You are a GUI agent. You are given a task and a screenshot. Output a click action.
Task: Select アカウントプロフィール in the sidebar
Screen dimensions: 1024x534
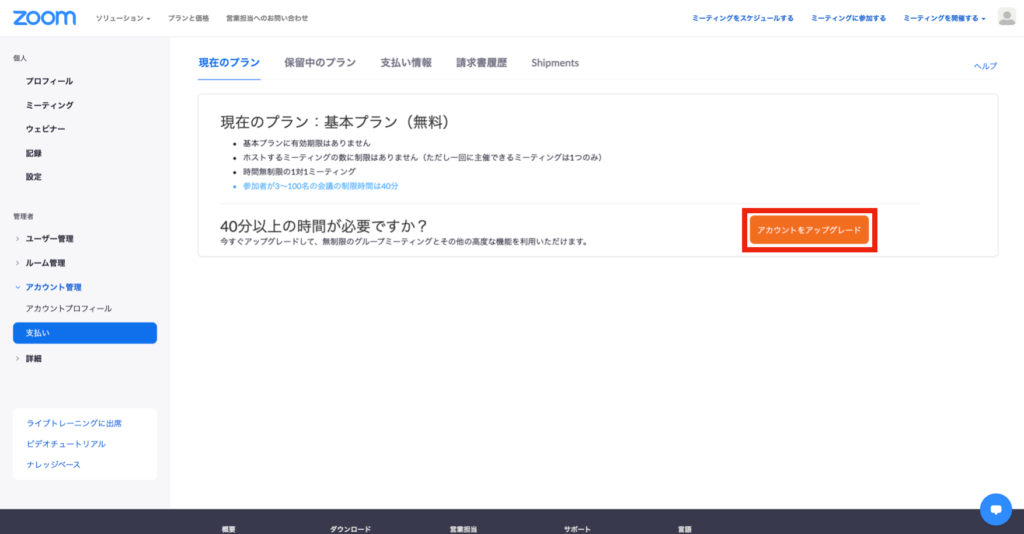click(68, 309)
